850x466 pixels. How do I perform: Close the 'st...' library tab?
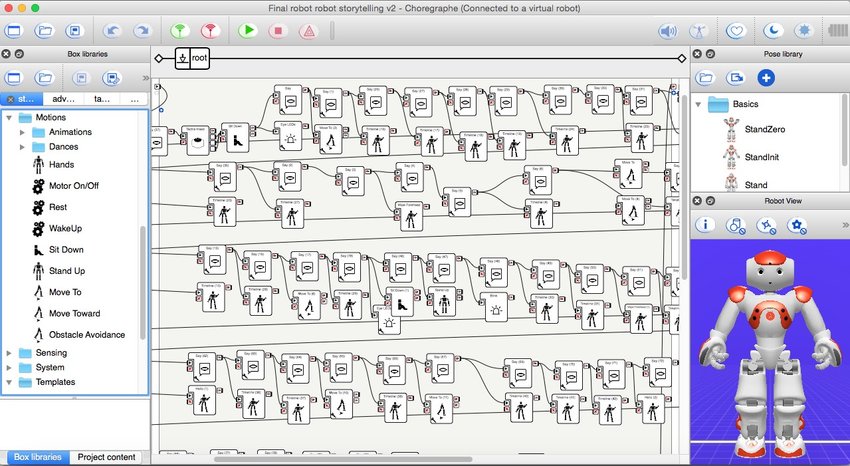(x=10, y=100)
